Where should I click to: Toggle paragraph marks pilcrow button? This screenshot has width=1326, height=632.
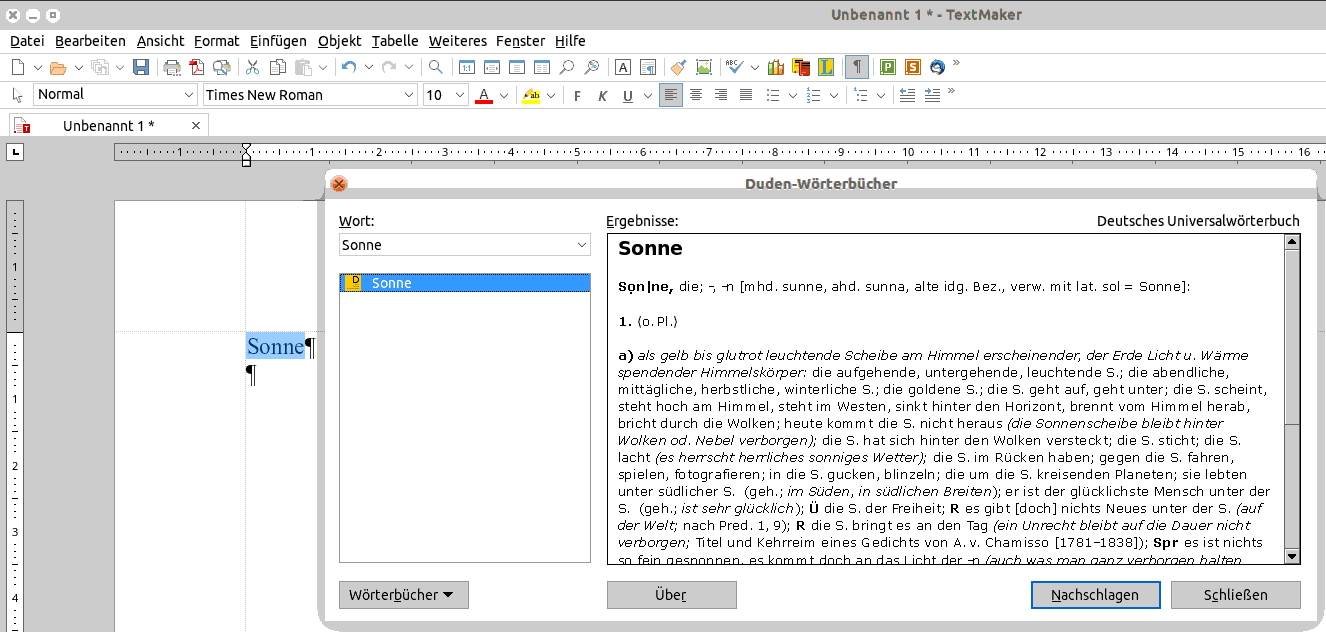tap(856, 67)
